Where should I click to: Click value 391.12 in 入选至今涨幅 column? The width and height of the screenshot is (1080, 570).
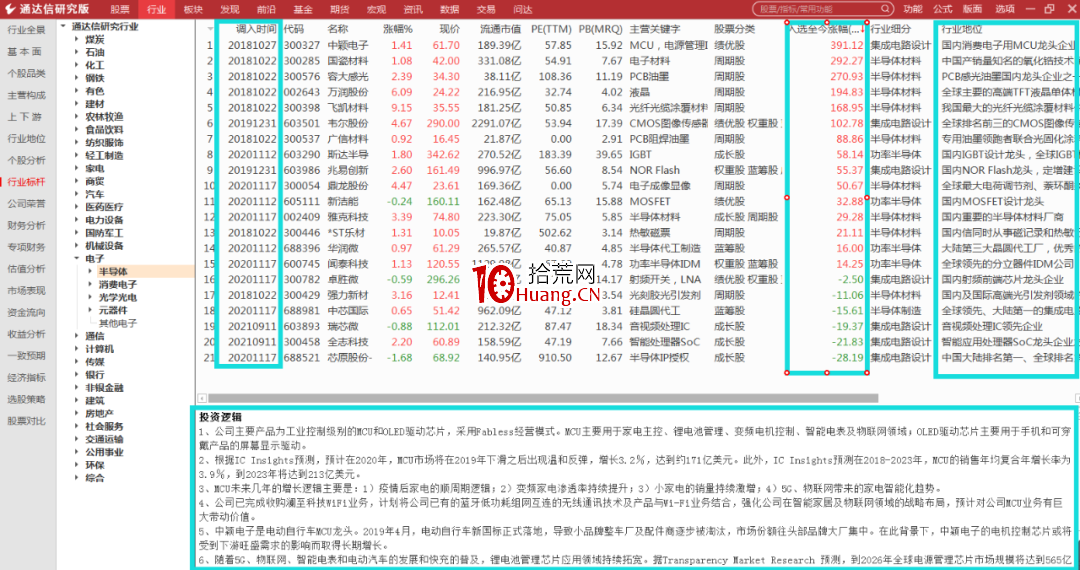[x=847, y=45]
